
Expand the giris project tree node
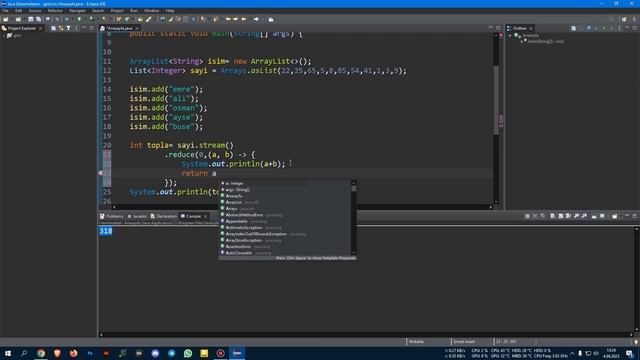click(x=4, y=36)
